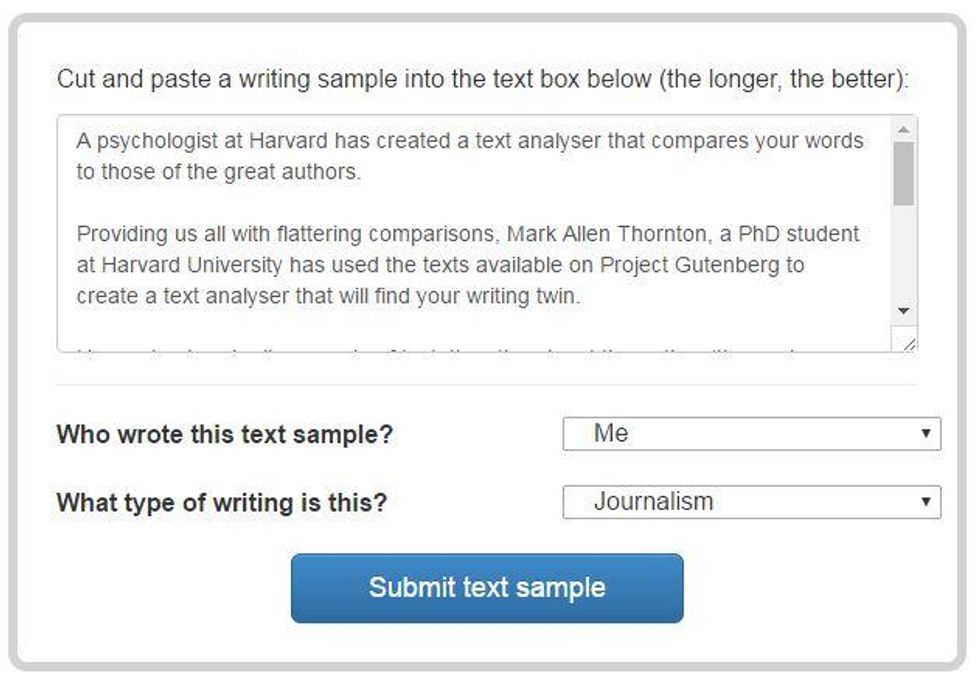Expand the "What type of writing" combo box
This screenshot has width=980, height=680.
coord(751,502)
